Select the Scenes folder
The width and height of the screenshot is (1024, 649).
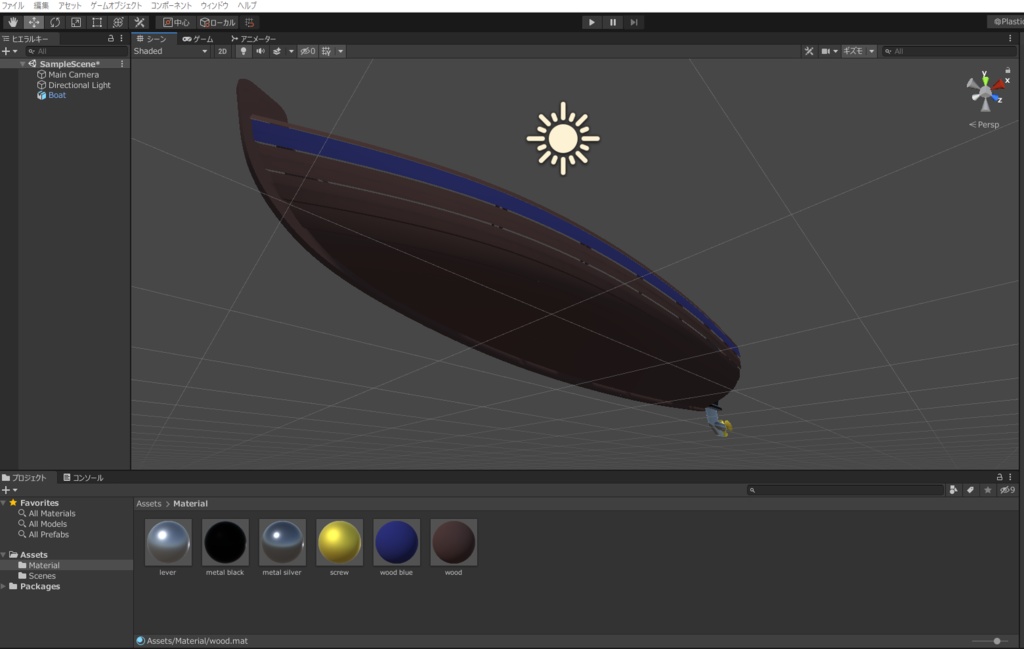pos(42,576)
